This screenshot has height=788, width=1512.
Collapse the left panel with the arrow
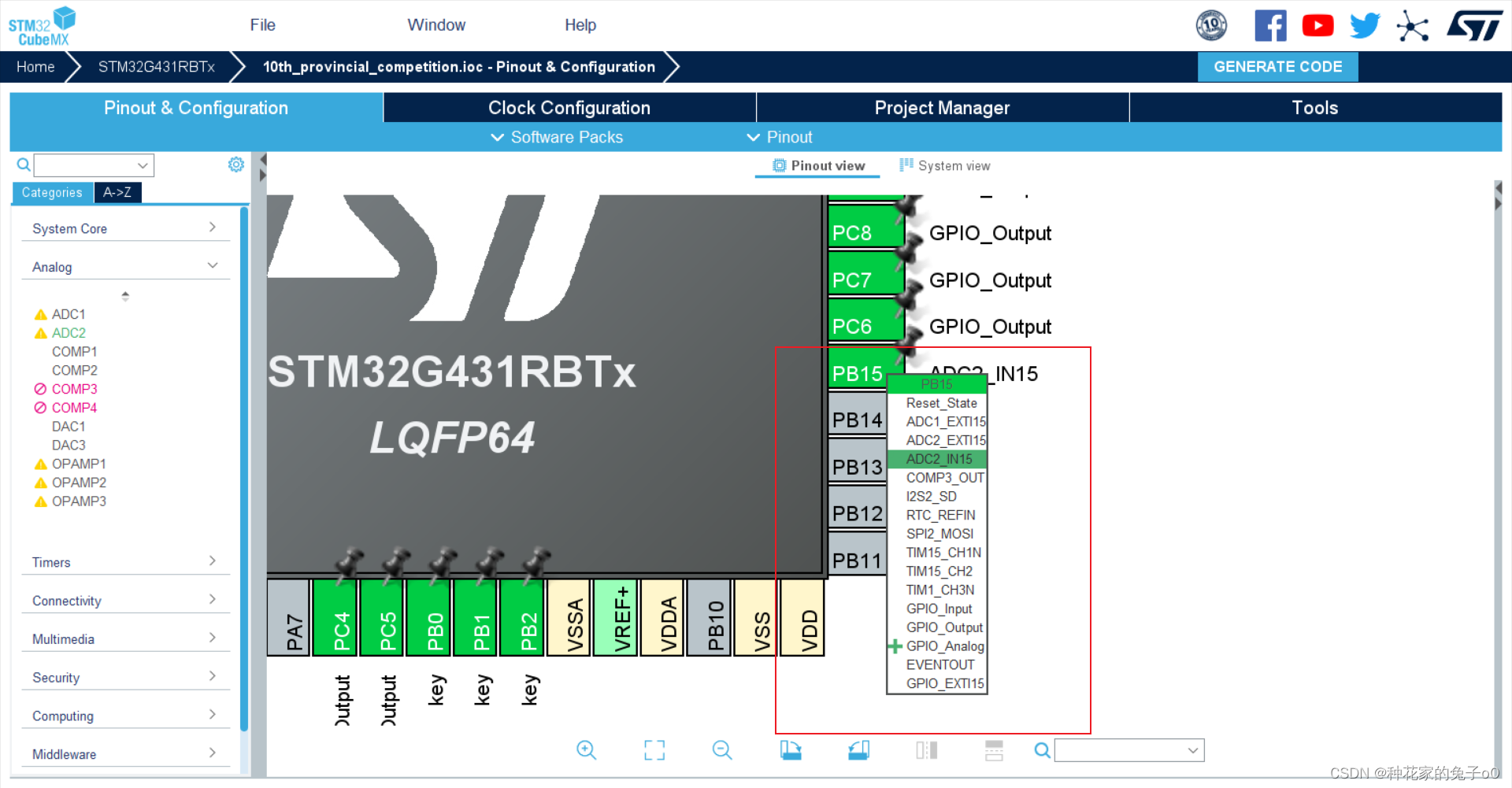263,160
